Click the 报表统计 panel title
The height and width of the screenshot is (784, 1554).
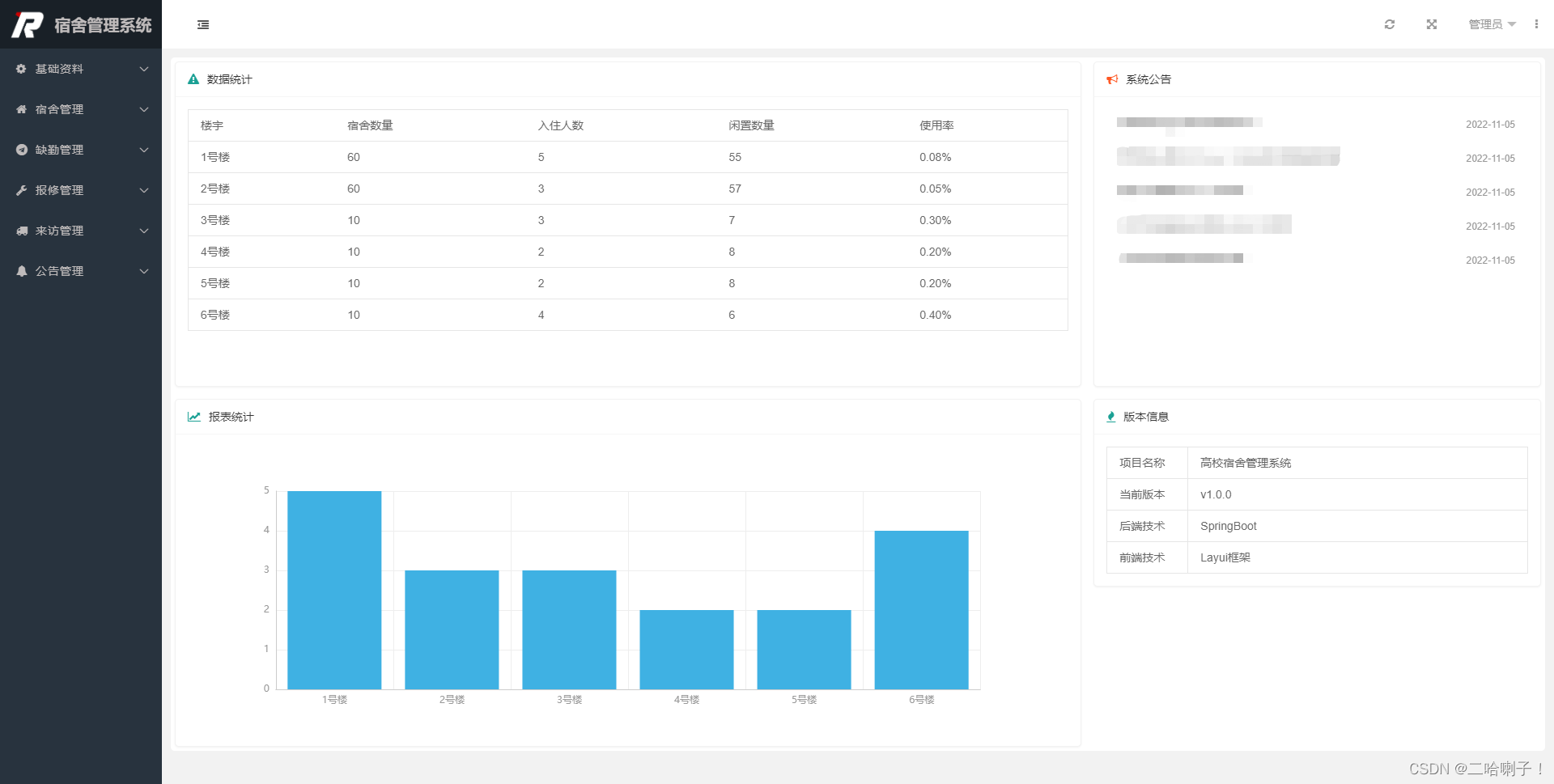[231, 417]
